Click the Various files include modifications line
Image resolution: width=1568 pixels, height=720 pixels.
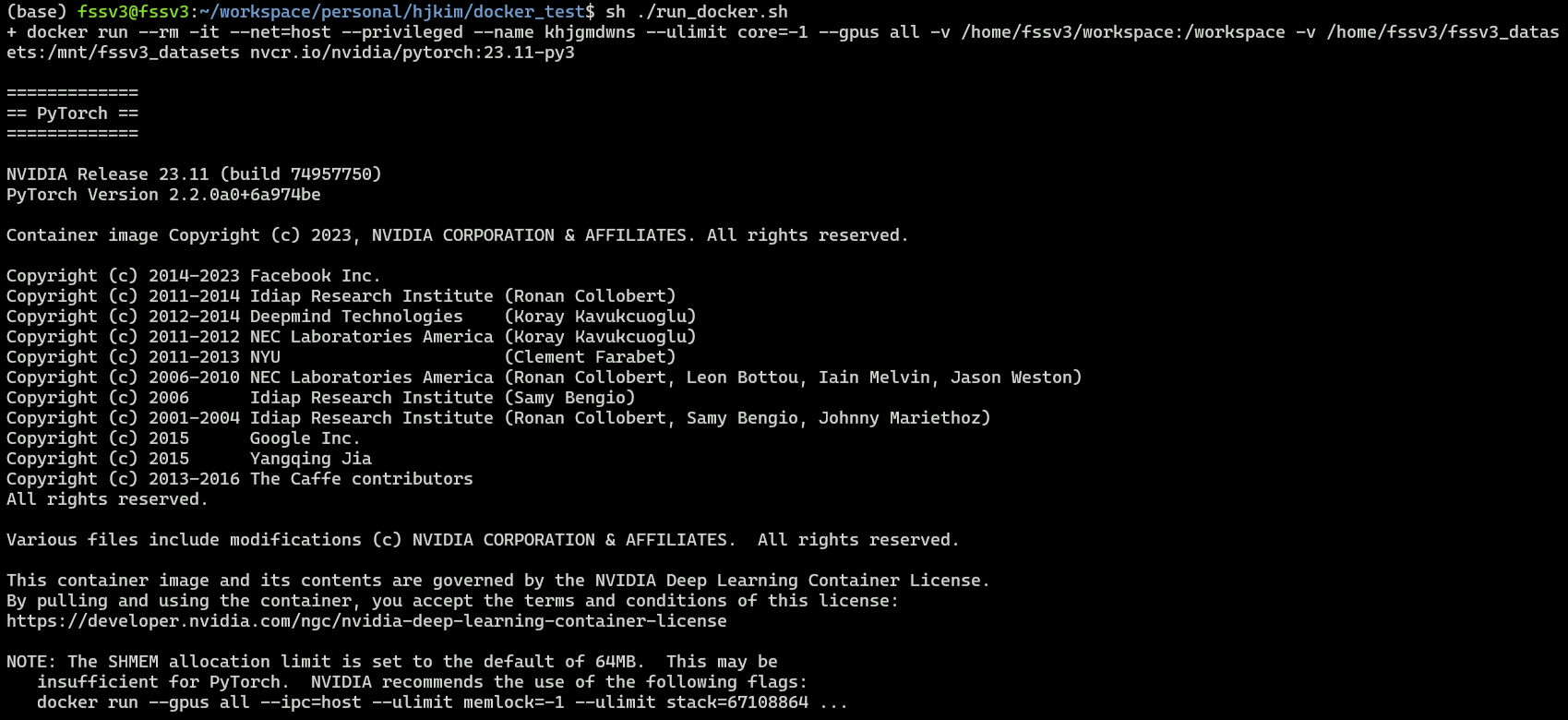coord(483,540)
